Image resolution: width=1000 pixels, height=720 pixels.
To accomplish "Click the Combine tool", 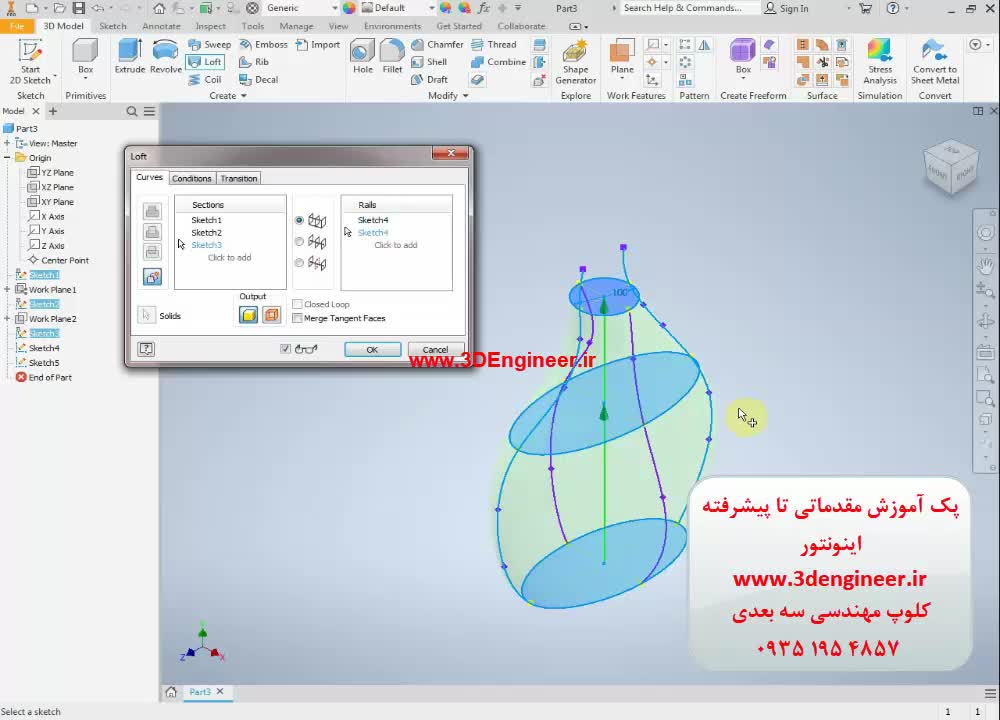I will pyautogui.click(x=499, y=62).
